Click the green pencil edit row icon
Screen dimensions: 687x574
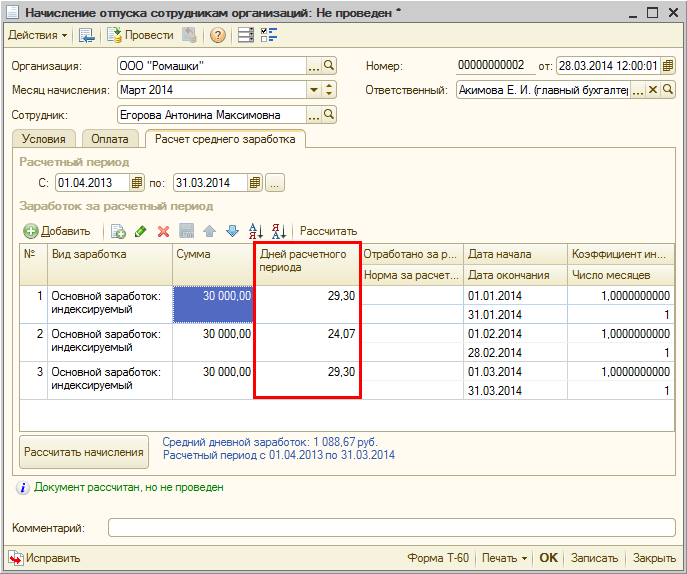click(x=141, y=230)
